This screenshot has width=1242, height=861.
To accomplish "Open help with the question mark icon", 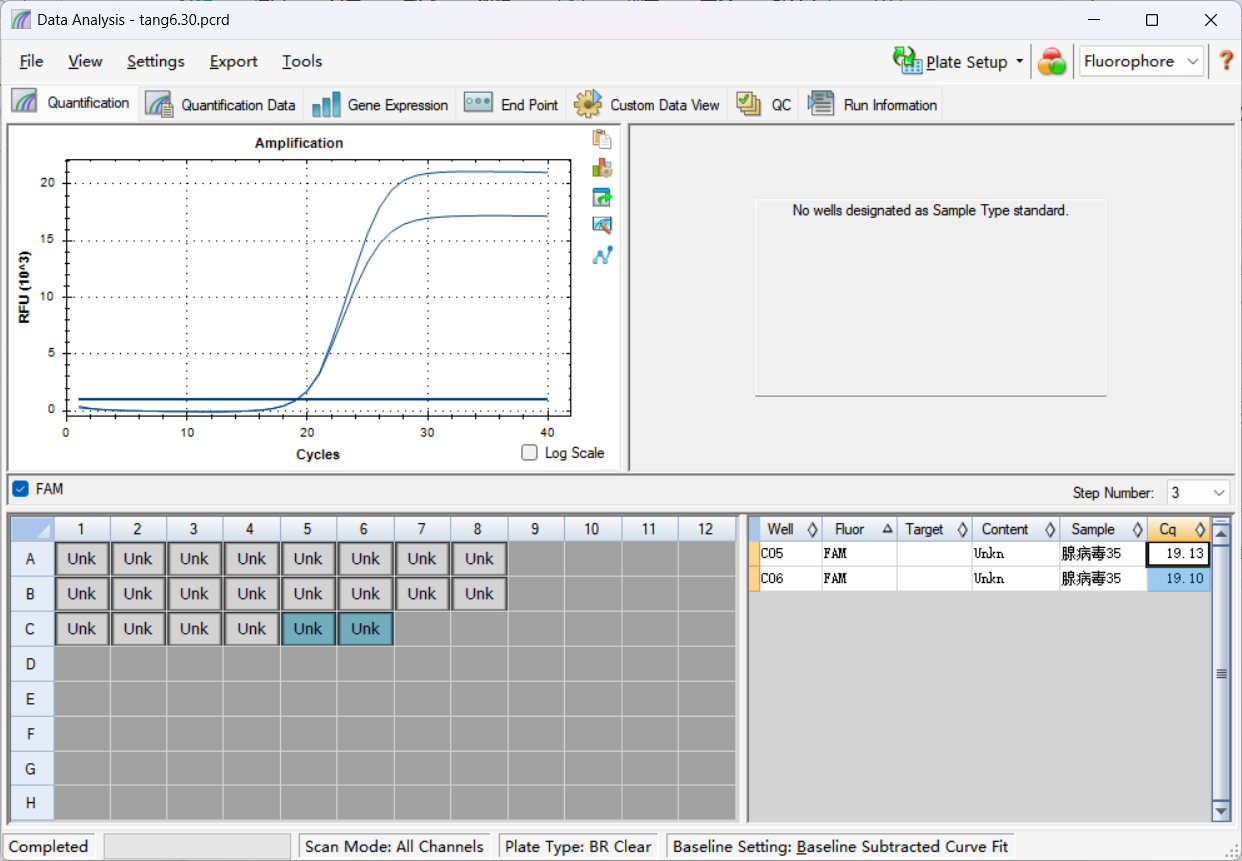I will pyautogui.click(x=1226, y=61).
